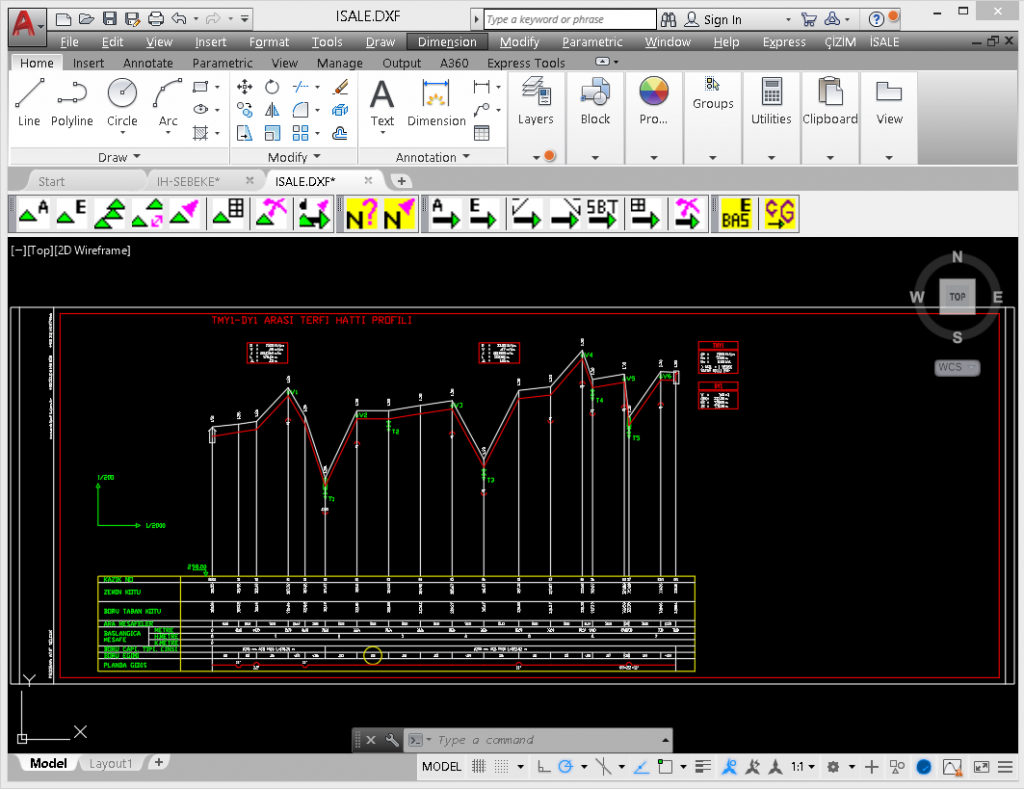1024x790 pixels.
Task: Open the Parametric menu
Action: click(592, 42)
